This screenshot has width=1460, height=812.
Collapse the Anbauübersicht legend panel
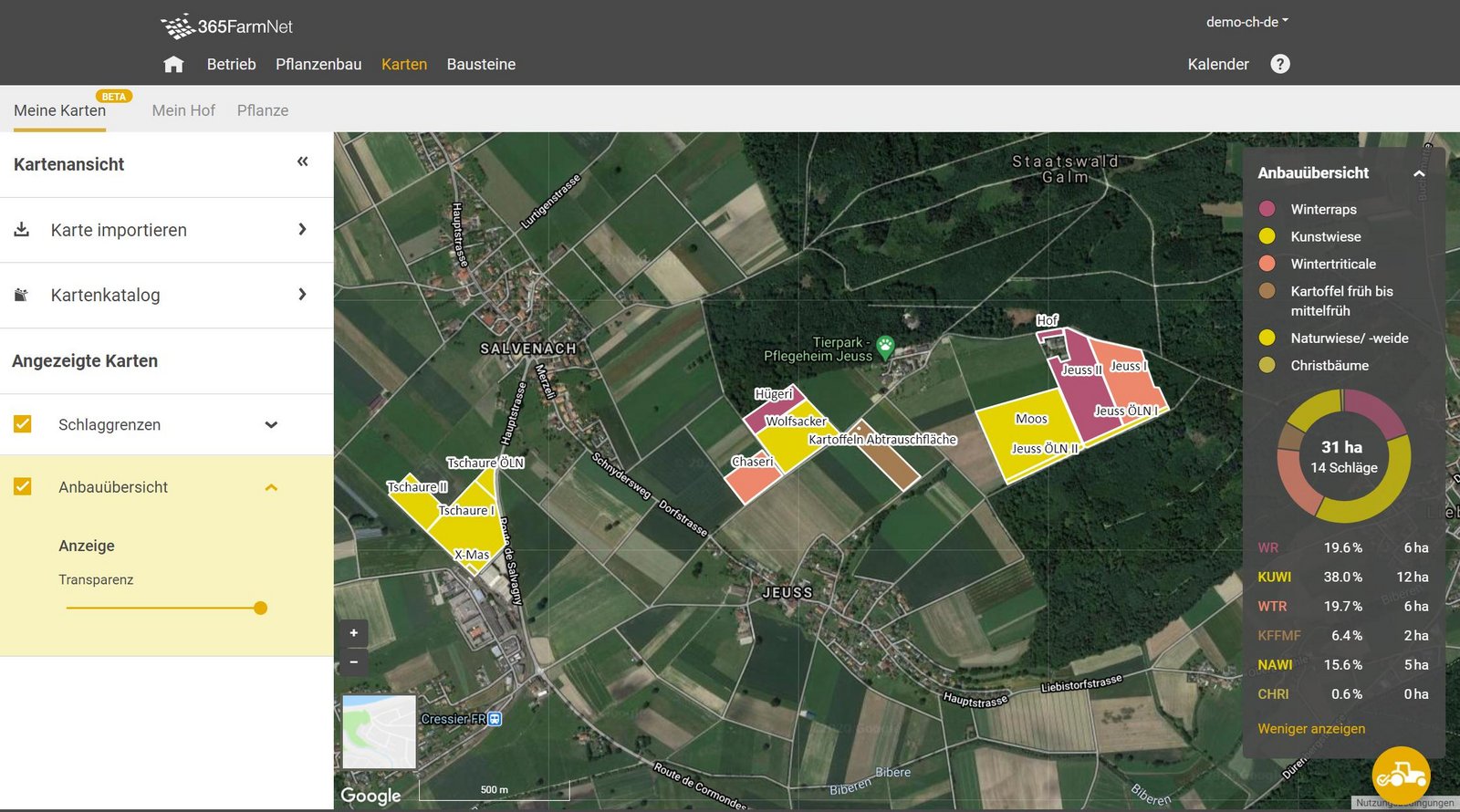[1419, 173]
